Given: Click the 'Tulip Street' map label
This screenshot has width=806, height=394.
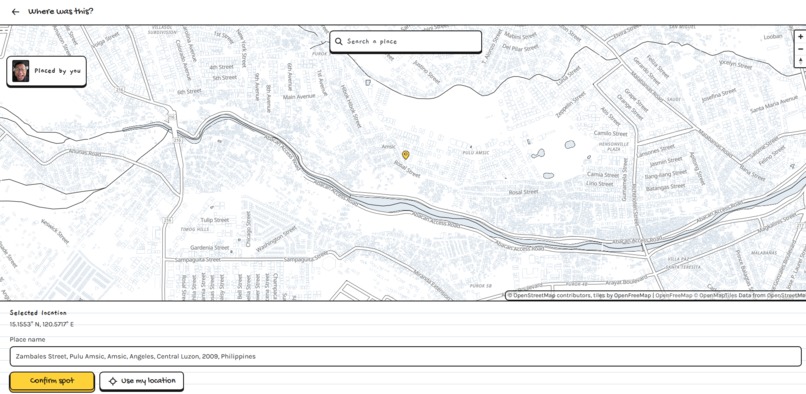Looking at the screenshot, I should click(214, 220).
